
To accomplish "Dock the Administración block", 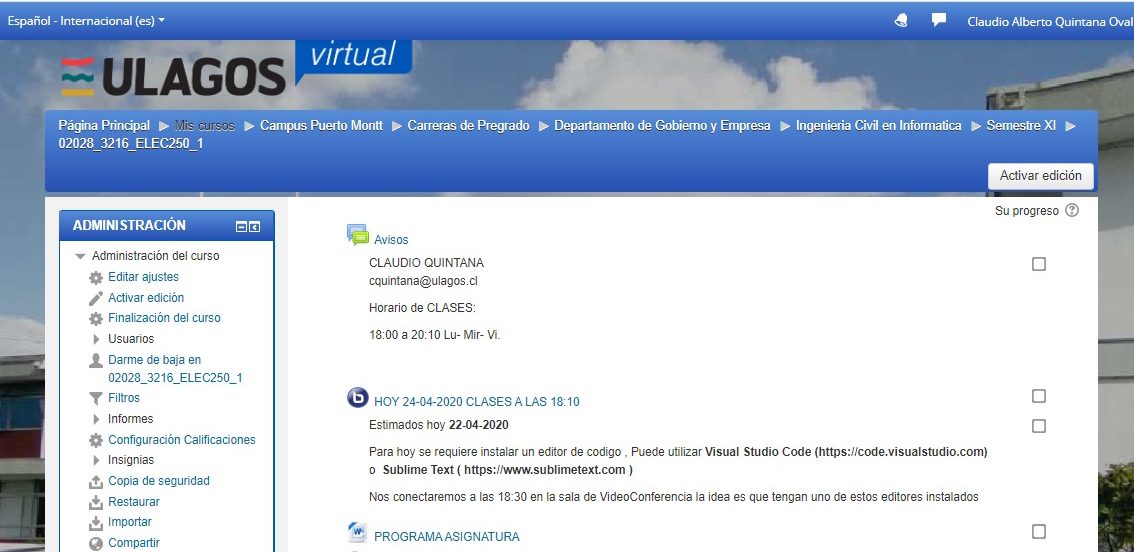I will click(x=255, y=227).
